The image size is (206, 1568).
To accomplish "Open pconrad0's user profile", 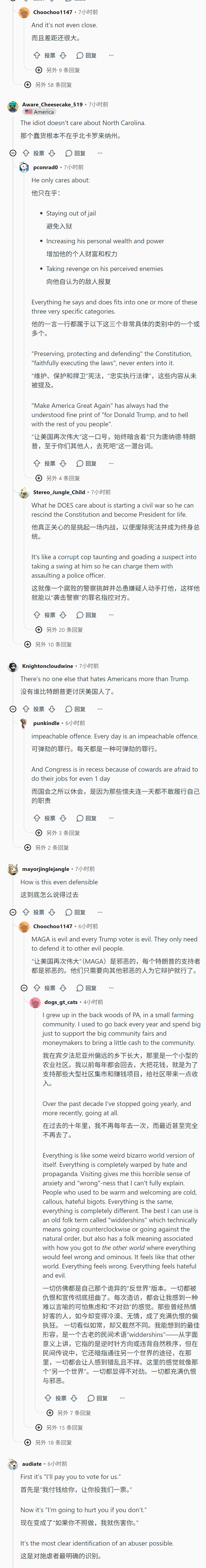I will (x=46, y=167).
